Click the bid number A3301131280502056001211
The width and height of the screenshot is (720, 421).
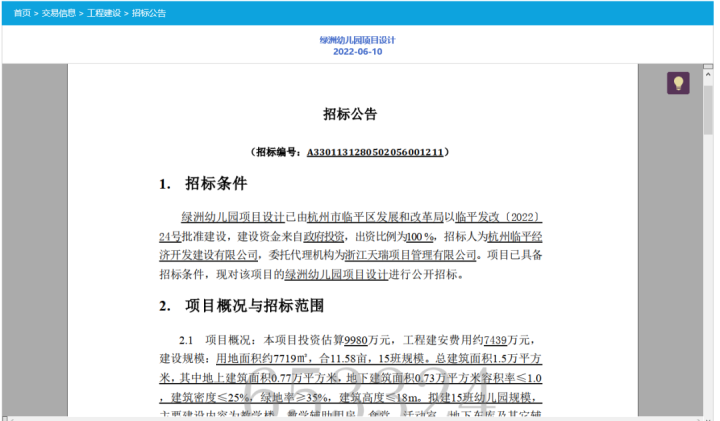(375, 152)
